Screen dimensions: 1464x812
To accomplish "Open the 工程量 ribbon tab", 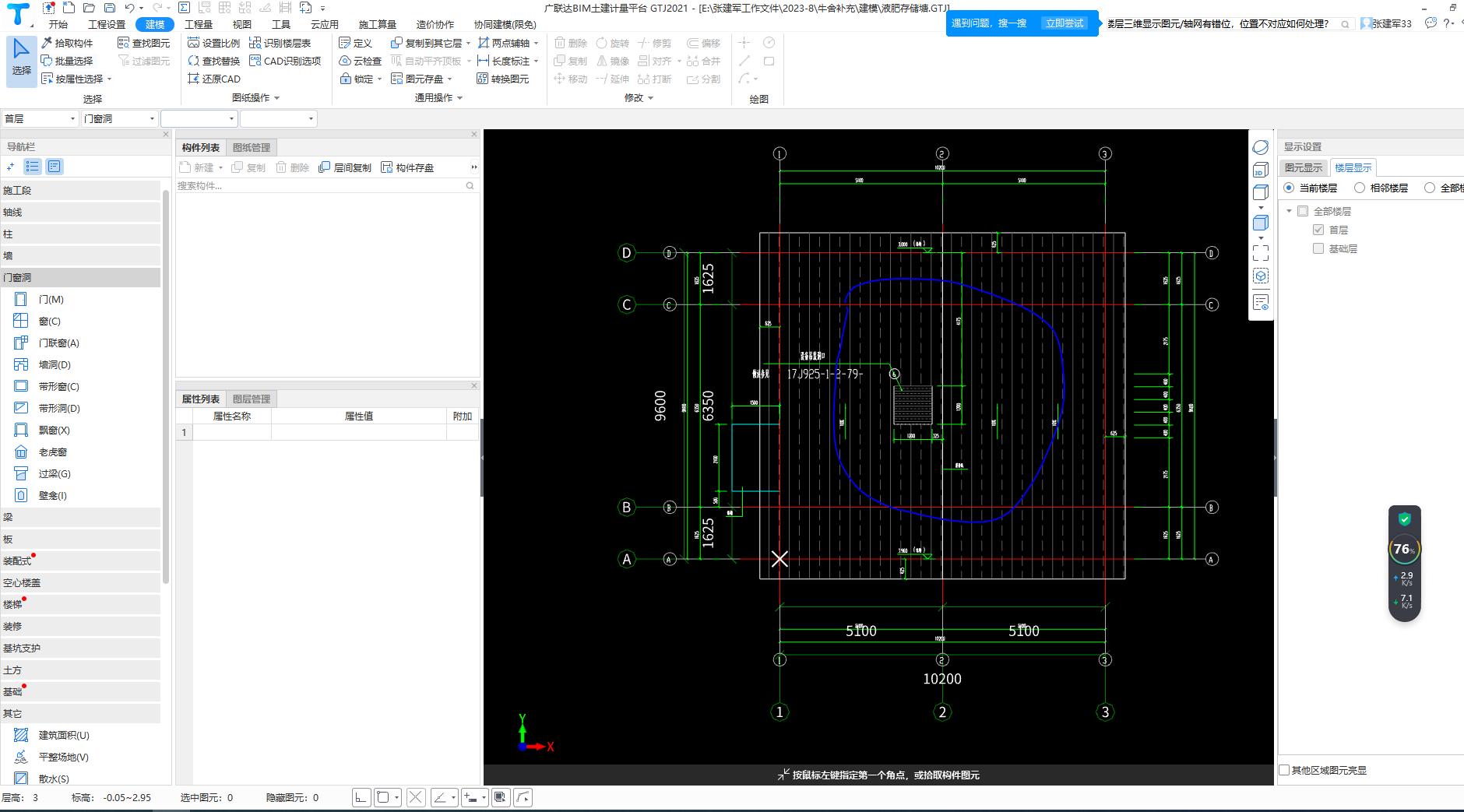I will [199, 24].
